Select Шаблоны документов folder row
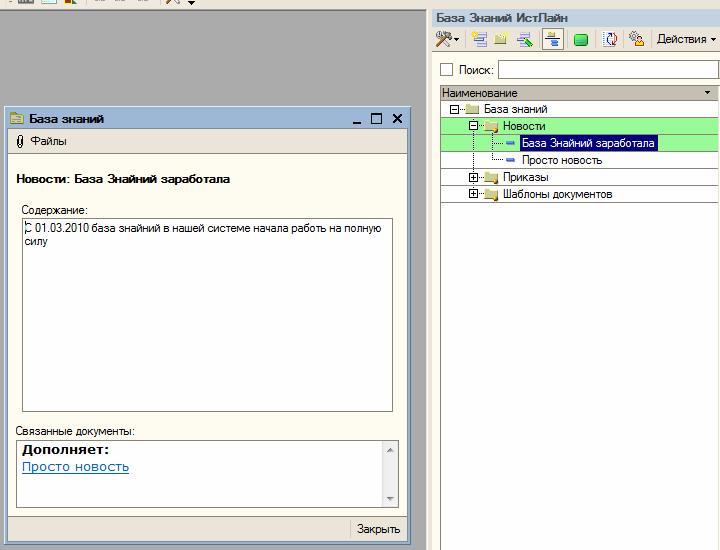Image resolution: width=720 pixels, height=550 pixels. tap(579, 194)
